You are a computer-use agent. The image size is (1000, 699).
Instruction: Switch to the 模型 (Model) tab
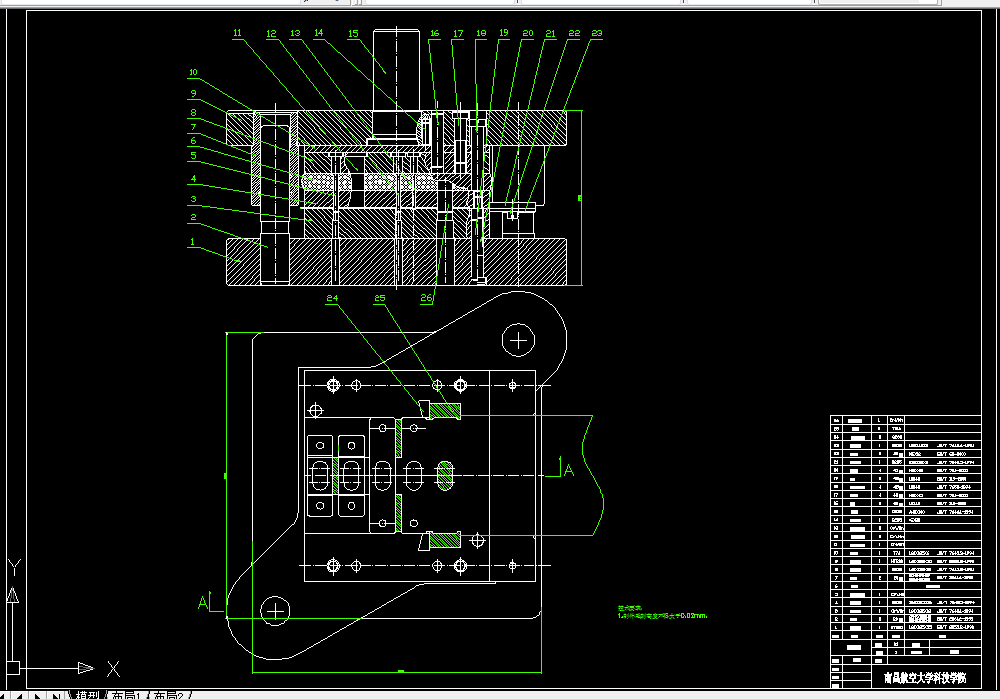point(87,695)
